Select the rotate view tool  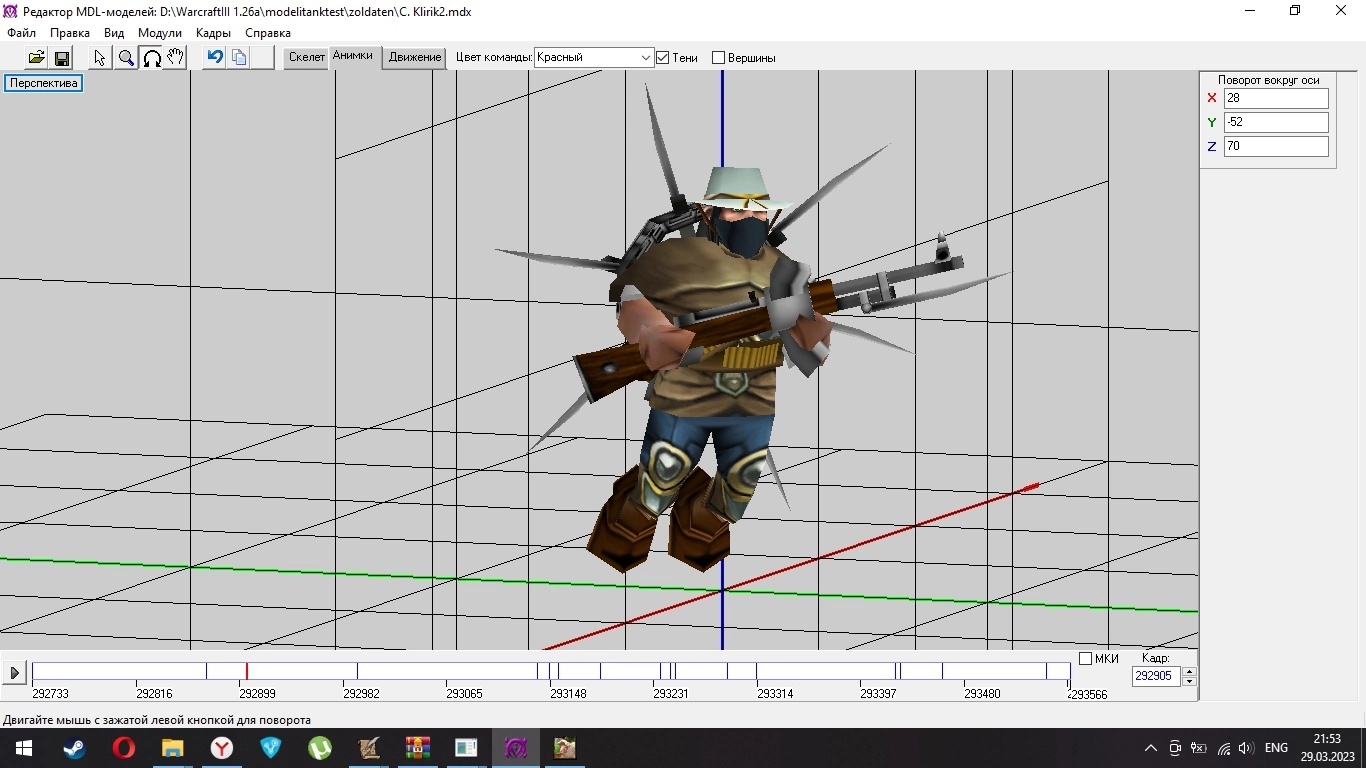tap(152, 58)
